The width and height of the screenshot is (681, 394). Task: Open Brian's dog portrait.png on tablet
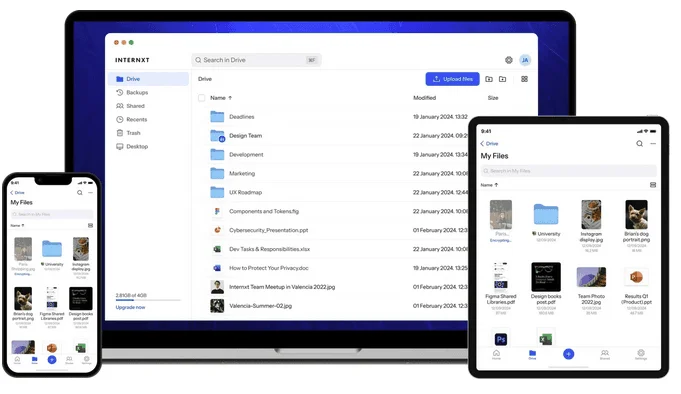[636, 226]
